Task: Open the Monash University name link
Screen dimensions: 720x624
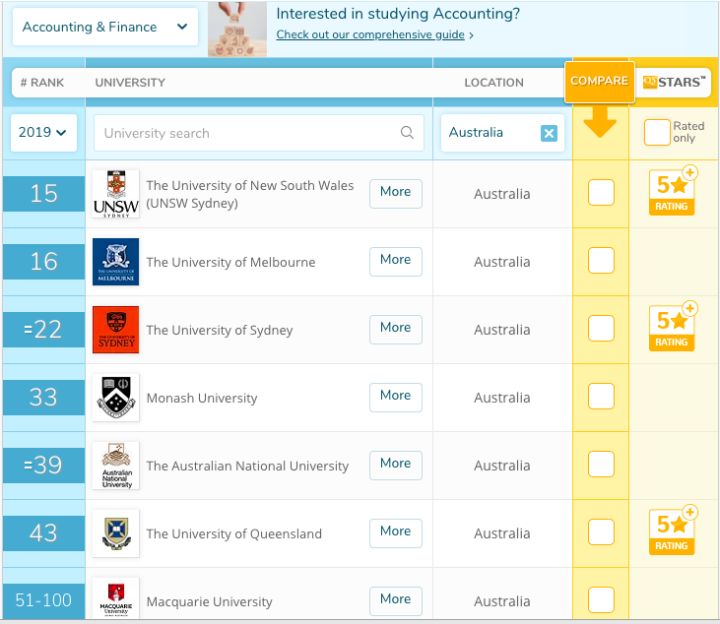Action: point(202,398)
